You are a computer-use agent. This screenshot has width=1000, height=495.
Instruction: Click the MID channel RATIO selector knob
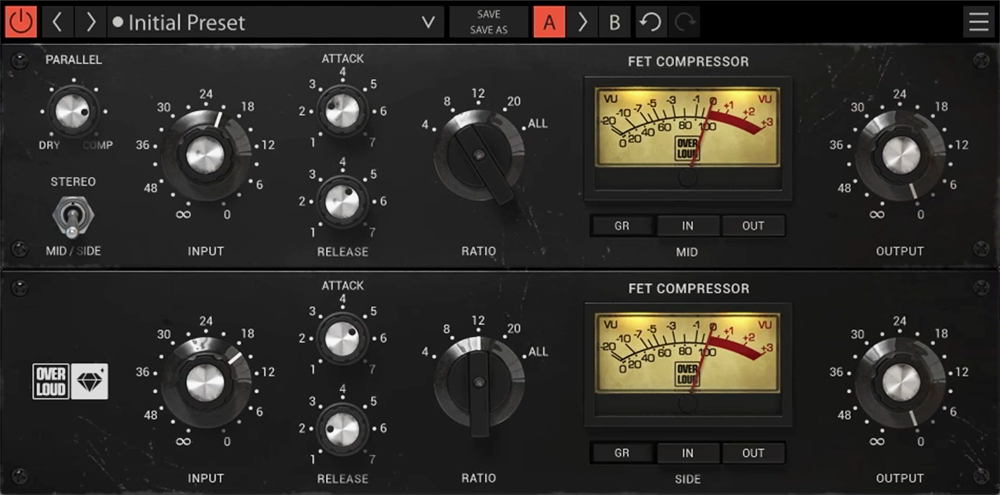point(479,156)
